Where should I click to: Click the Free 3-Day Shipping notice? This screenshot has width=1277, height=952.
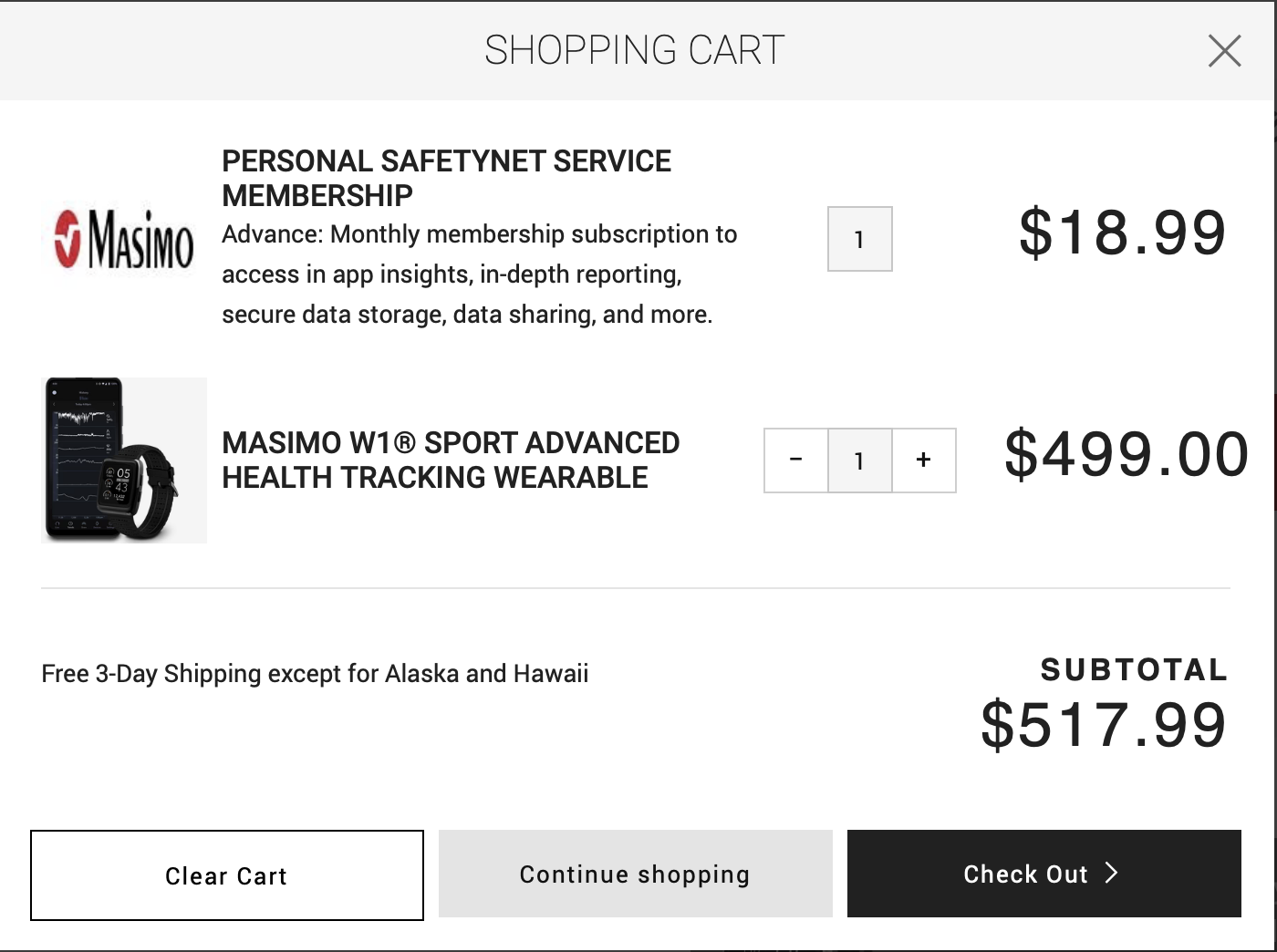[315, 674]
